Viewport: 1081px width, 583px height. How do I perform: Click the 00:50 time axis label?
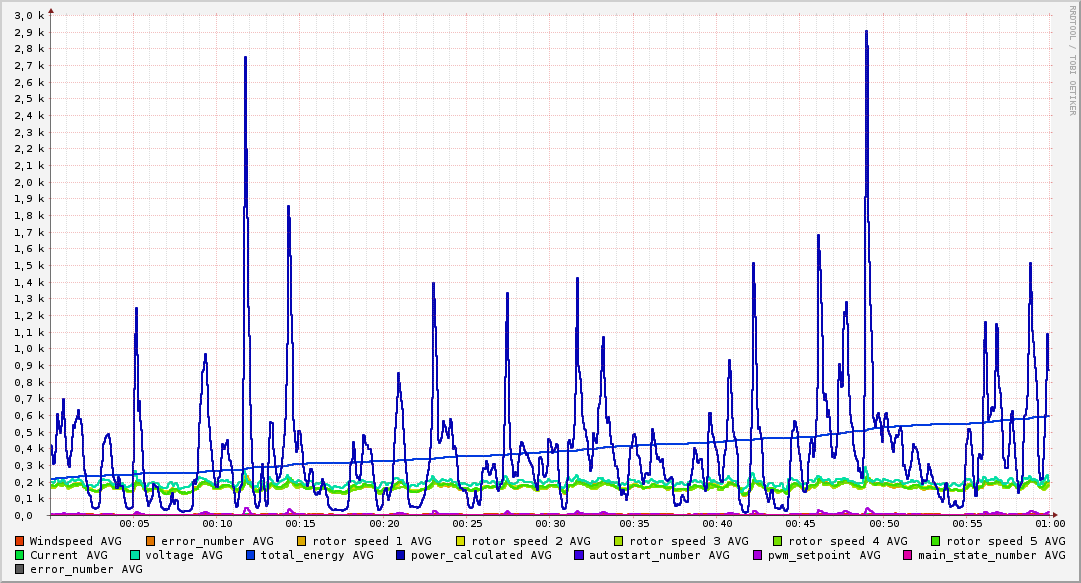(x=884, y=524)
